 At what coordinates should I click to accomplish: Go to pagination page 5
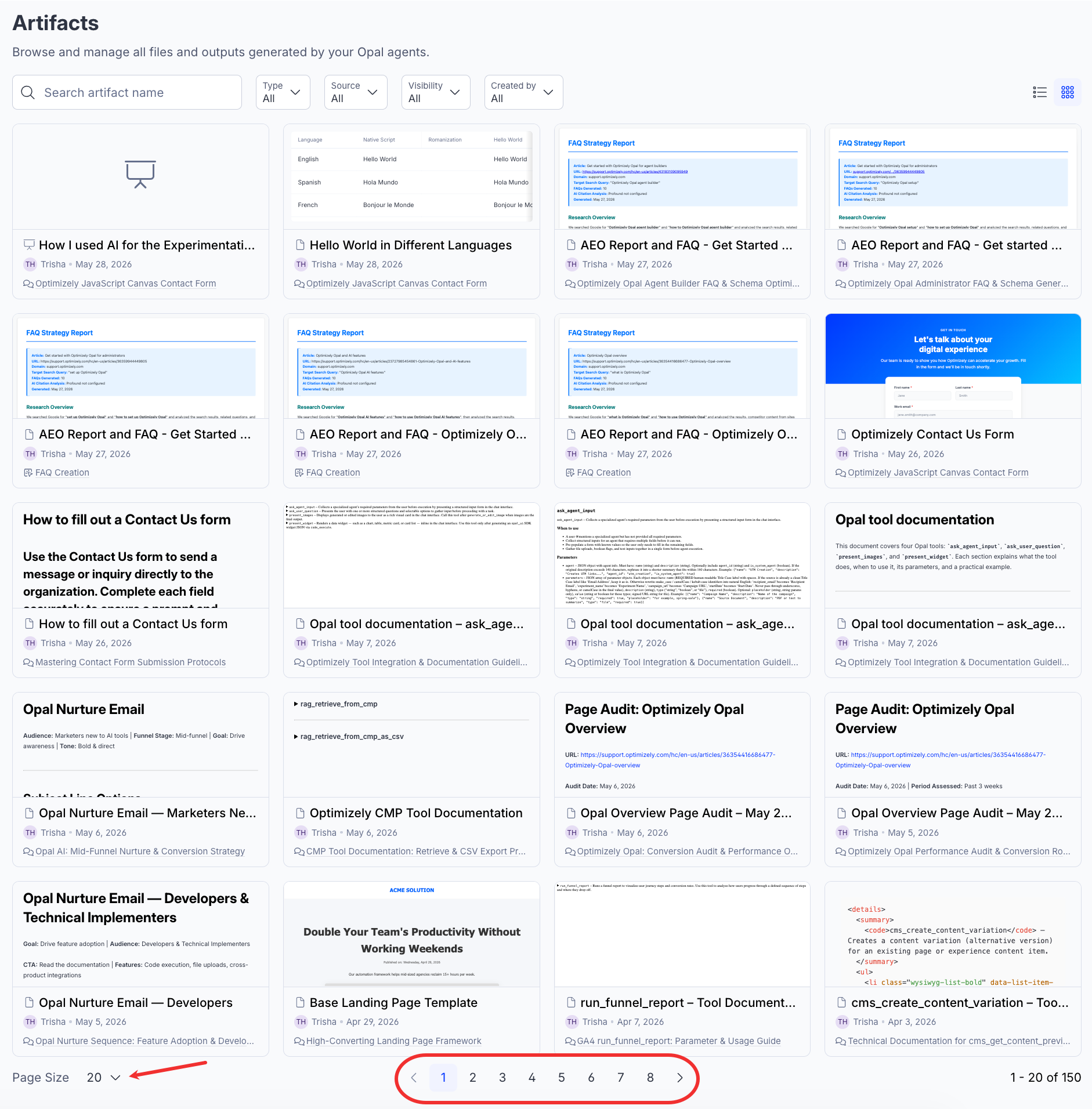(x=562, y=1078)
